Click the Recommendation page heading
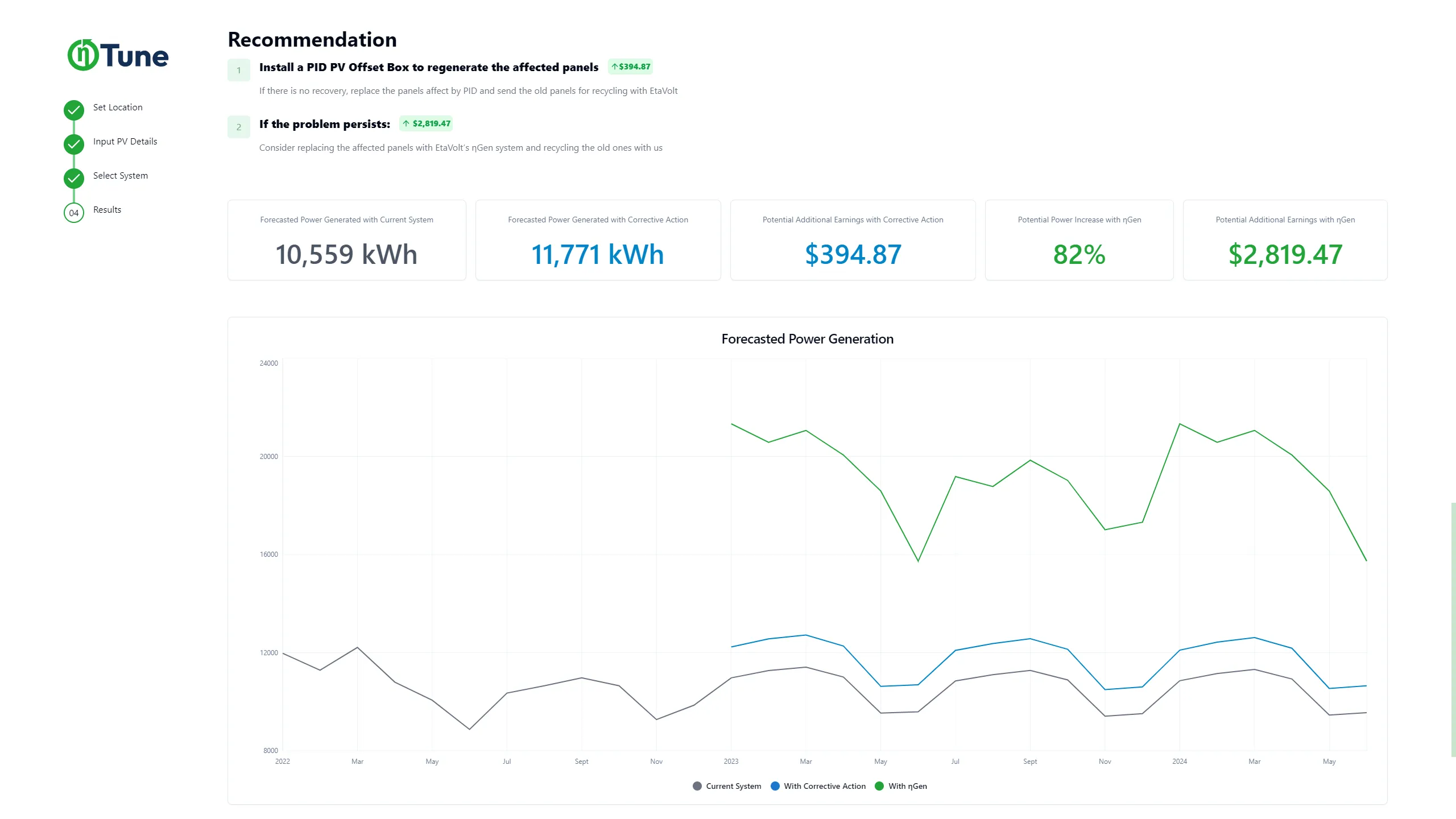The width and height of the screenshot is (1456, 819). coord(312,40)
